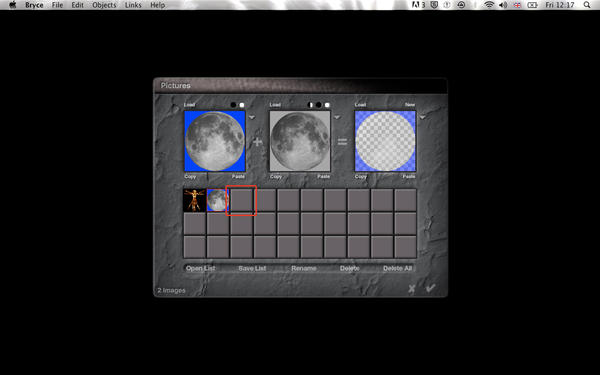Image resolution: width=600 pixels, height=375 pixels.
Task: Fill color image with white square
Action: click(x=242, y=105)
